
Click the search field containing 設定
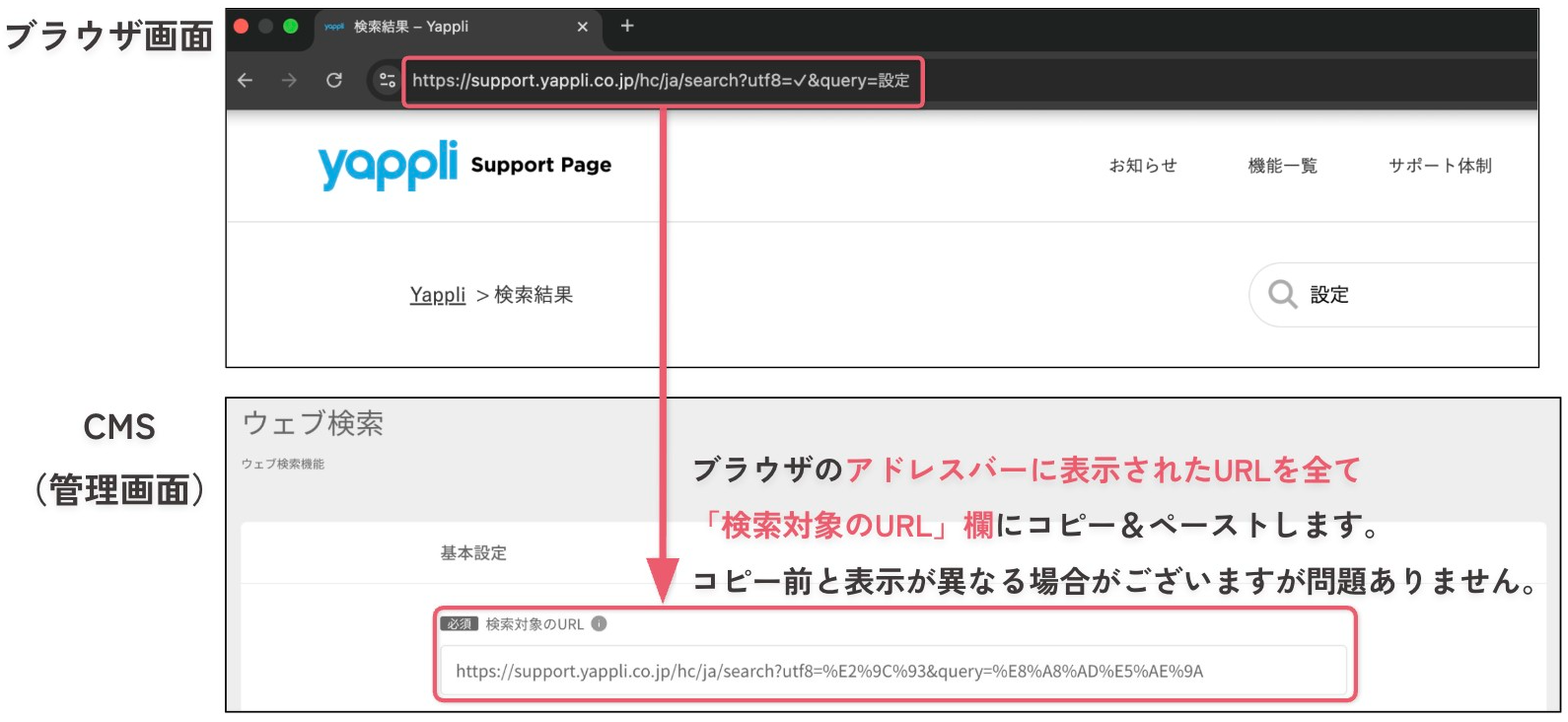[1395, 294]
